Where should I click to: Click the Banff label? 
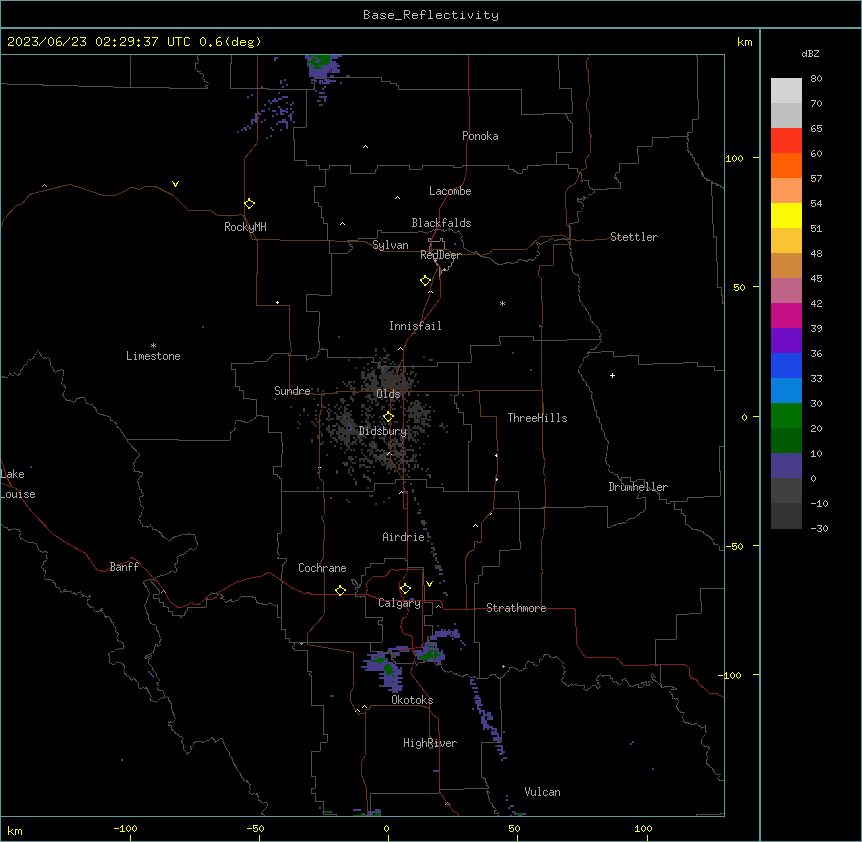(x=124, y=567)
